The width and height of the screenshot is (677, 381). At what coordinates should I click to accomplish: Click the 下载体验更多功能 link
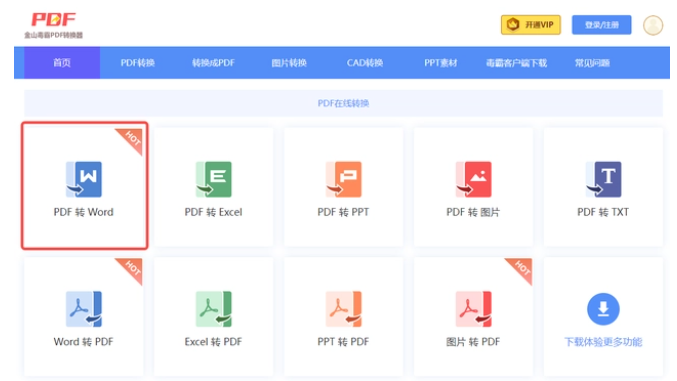(x=603, y=342)
